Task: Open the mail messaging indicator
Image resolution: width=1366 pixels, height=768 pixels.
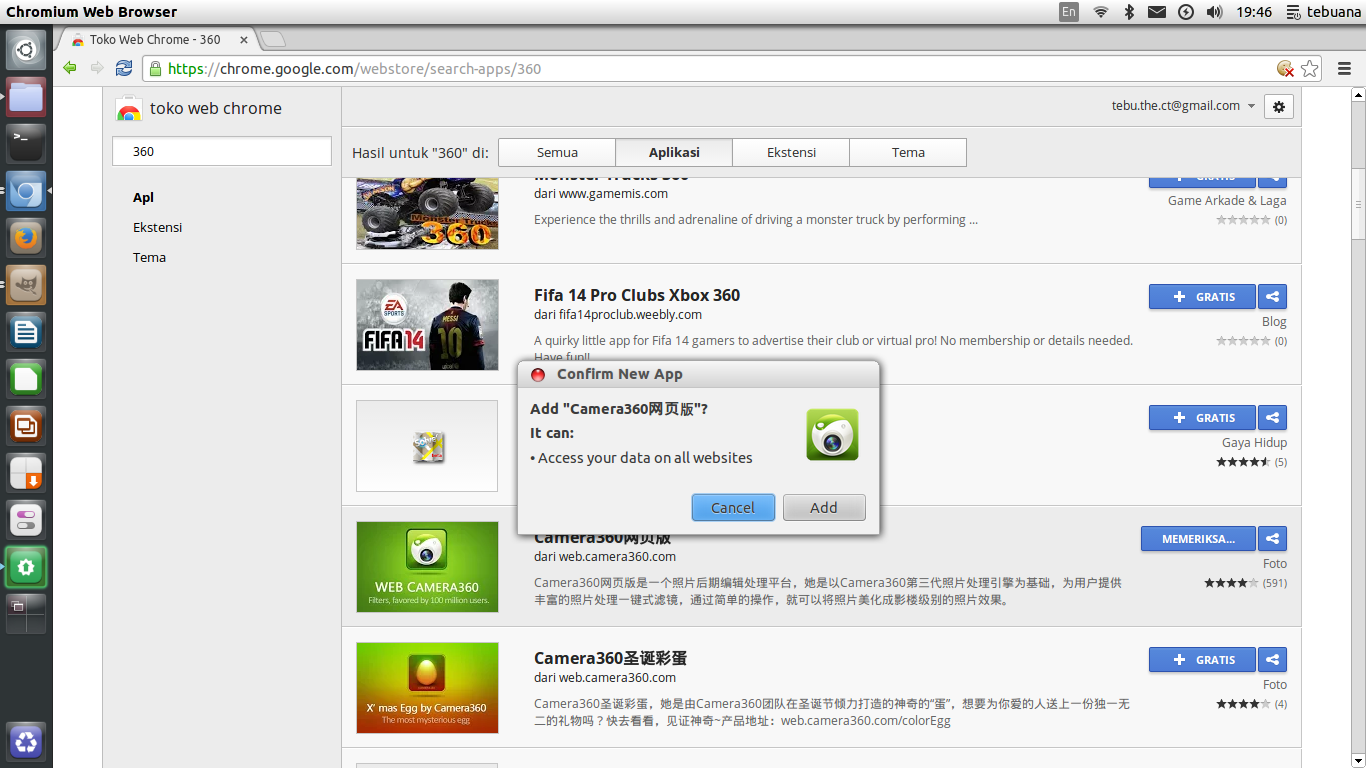Action: (1156, 12)
